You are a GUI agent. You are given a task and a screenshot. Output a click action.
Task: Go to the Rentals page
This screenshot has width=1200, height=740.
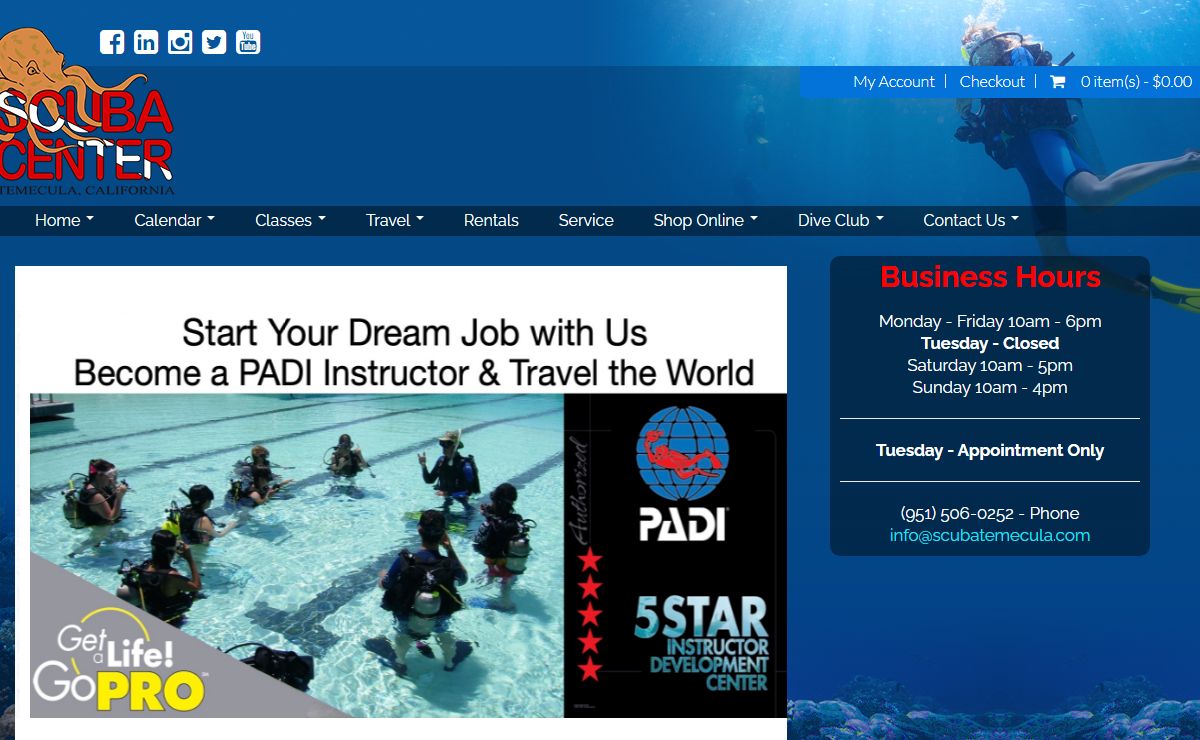click(491, 220)
